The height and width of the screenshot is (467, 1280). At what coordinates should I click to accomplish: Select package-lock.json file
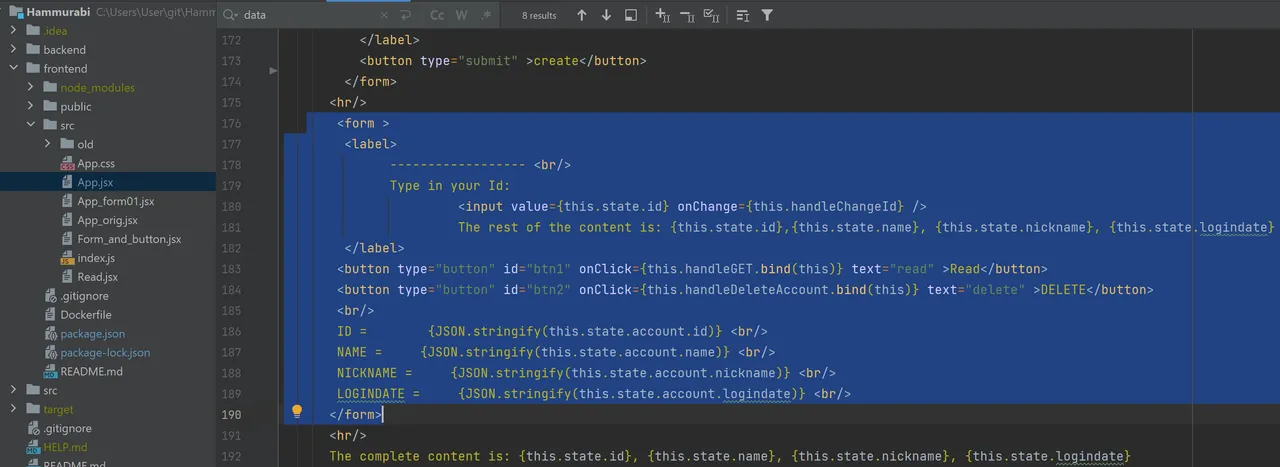click(x=105, y=353)
